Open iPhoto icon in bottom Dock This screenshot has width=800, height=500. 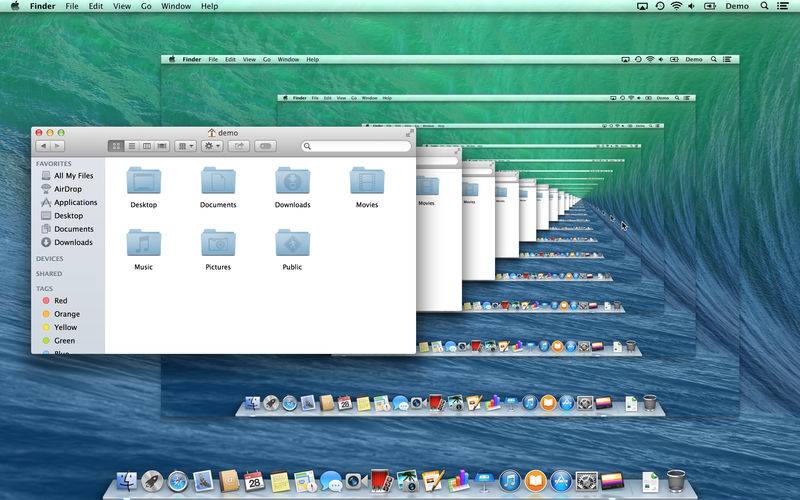tap(407, 481)
